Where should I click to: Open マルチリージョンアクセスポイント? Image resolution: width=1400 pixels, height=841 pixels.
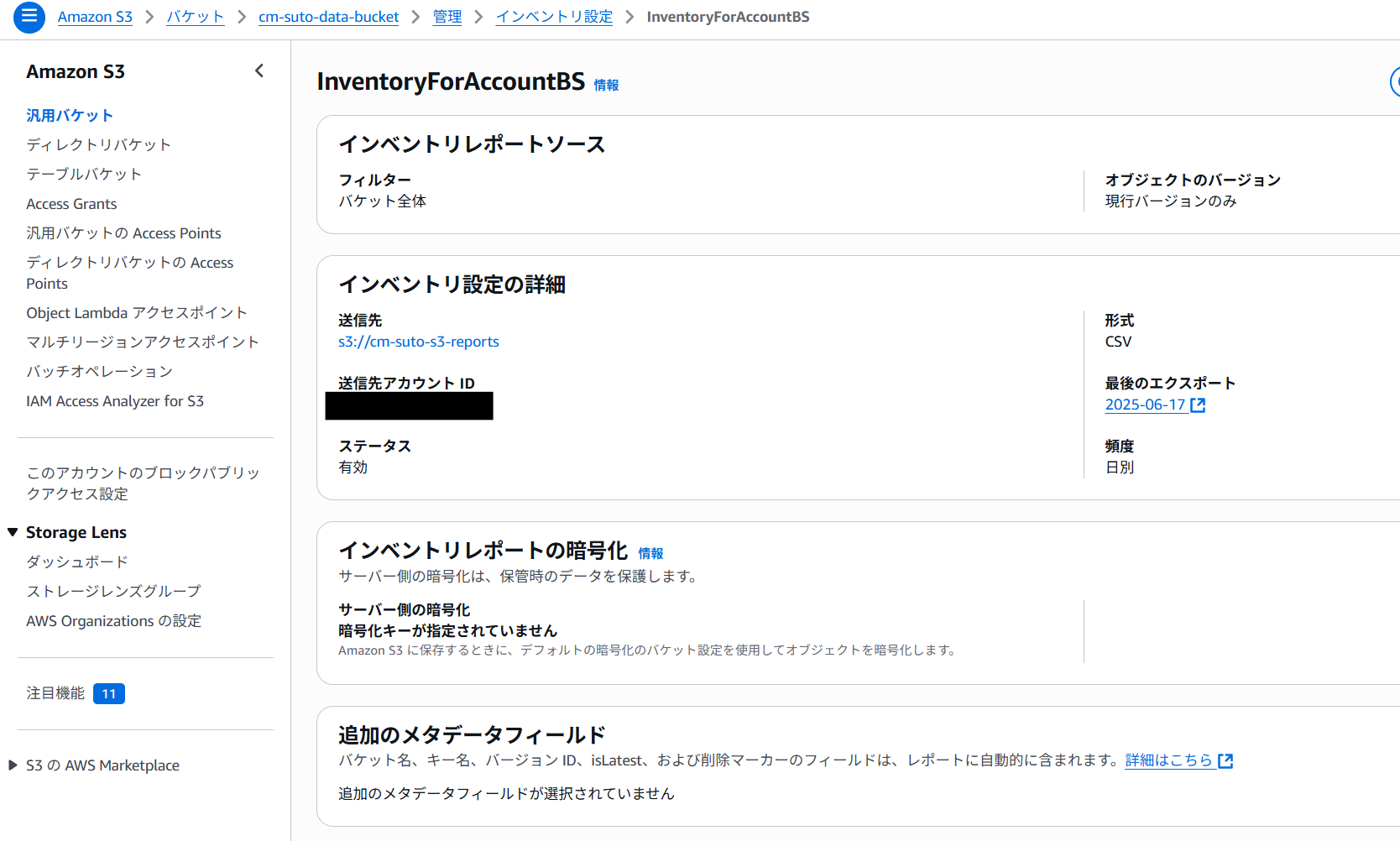tap(143, 342)
